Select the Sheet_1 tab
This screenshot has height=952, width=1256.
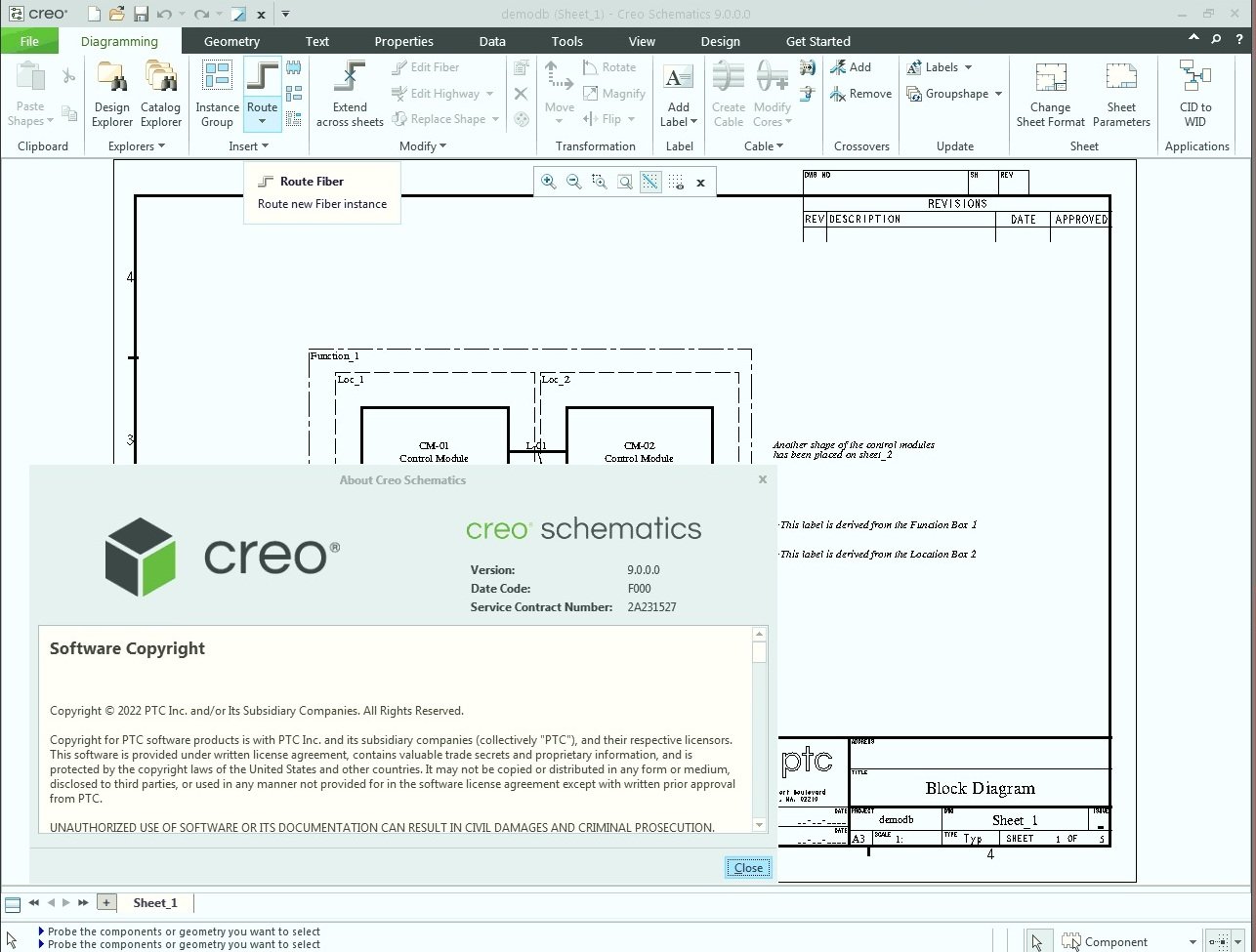155,903
